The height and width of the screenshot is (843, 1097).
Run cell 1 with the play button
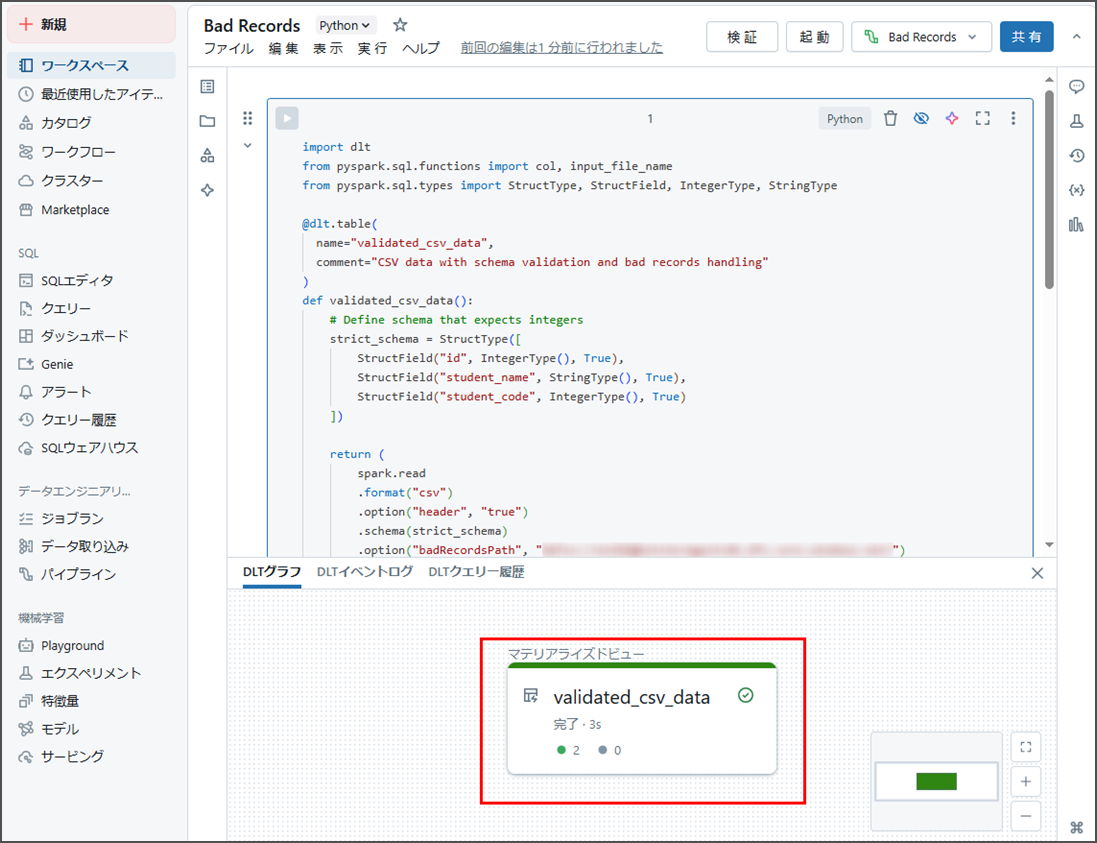point(287,118)
